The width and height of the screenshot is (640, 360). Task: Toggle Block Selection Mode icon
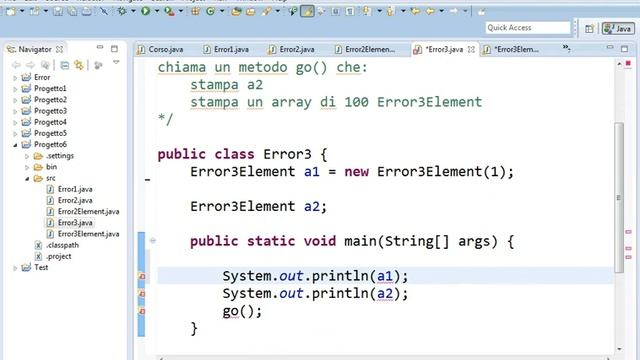click(x=336, y=11)
